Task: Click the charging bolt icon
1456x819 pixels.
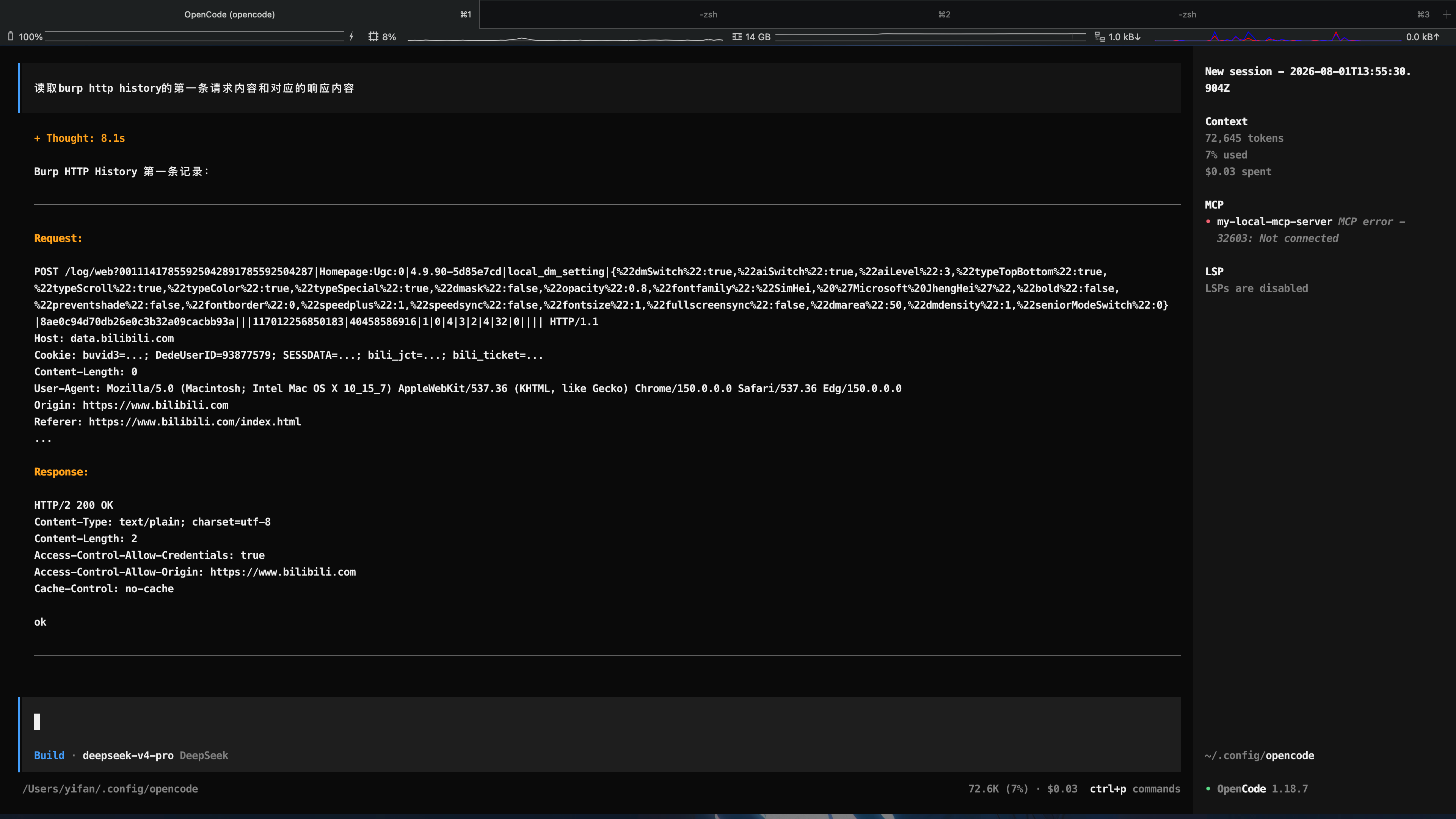Action: 351,37
